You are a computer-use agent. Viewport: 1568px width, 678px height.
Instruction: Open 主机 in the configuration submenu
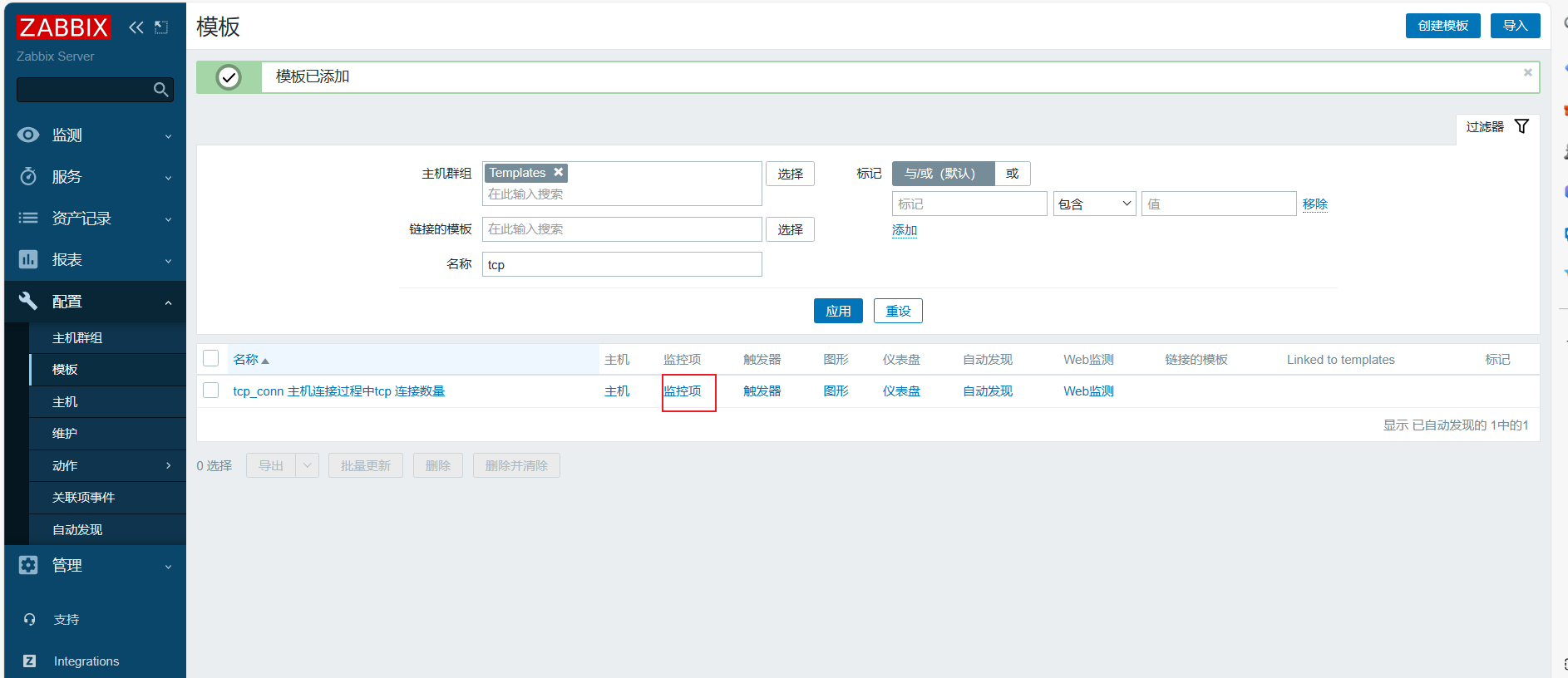tap(107, 401)
